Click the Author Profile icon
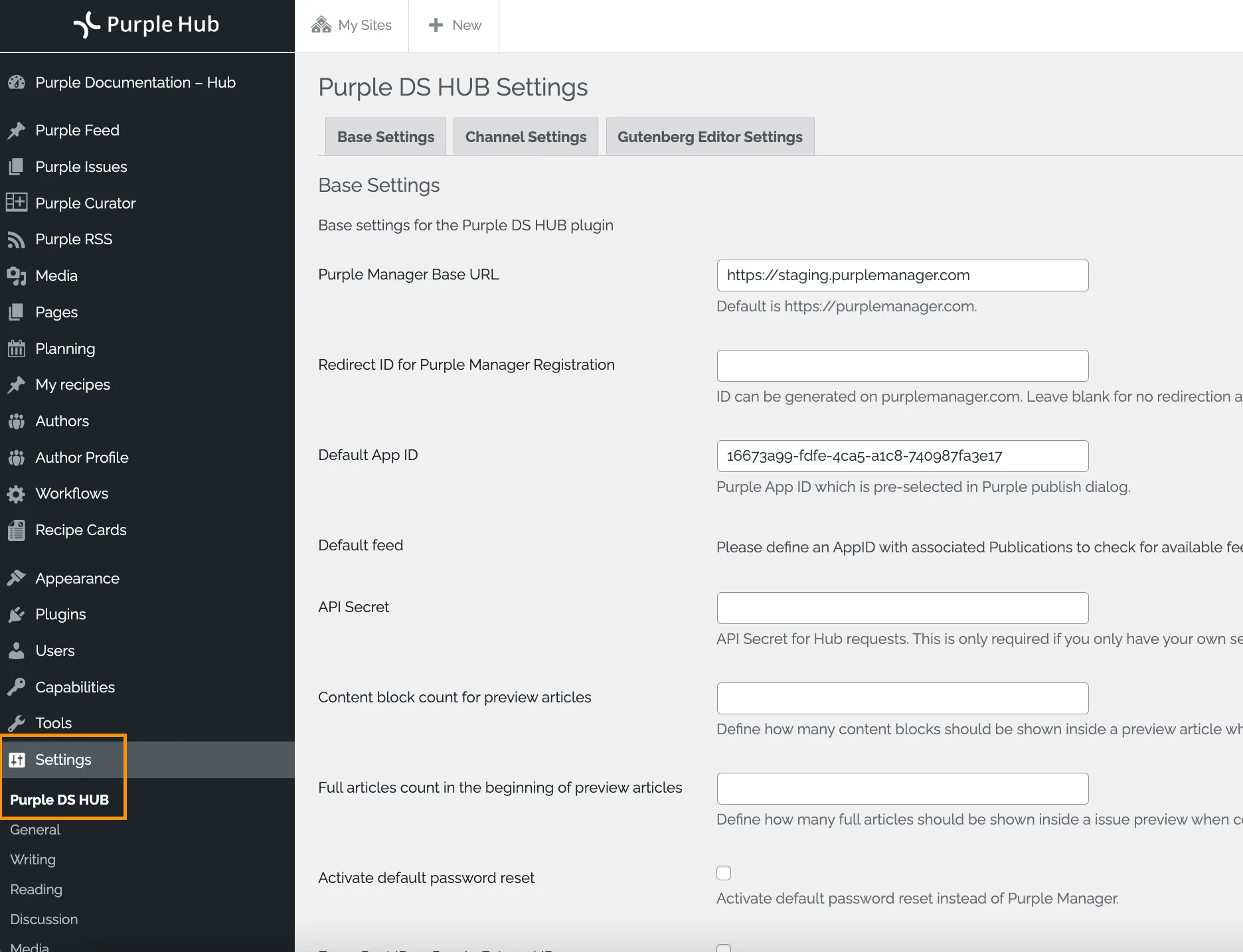The width and height of the screenshot is (1243, 952). click(x=17, y=457)
